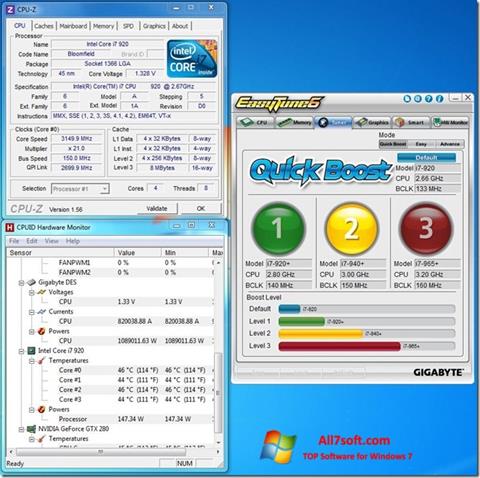
Task: Click flame icon beside Gigabyte DES Powers
Action: click(42, 331)
